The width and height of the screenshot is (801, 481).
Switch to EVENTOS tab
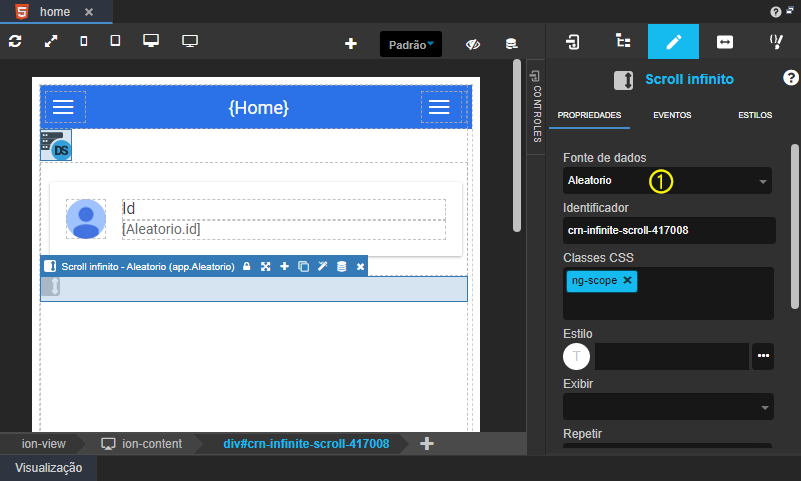tap(672, 115)
